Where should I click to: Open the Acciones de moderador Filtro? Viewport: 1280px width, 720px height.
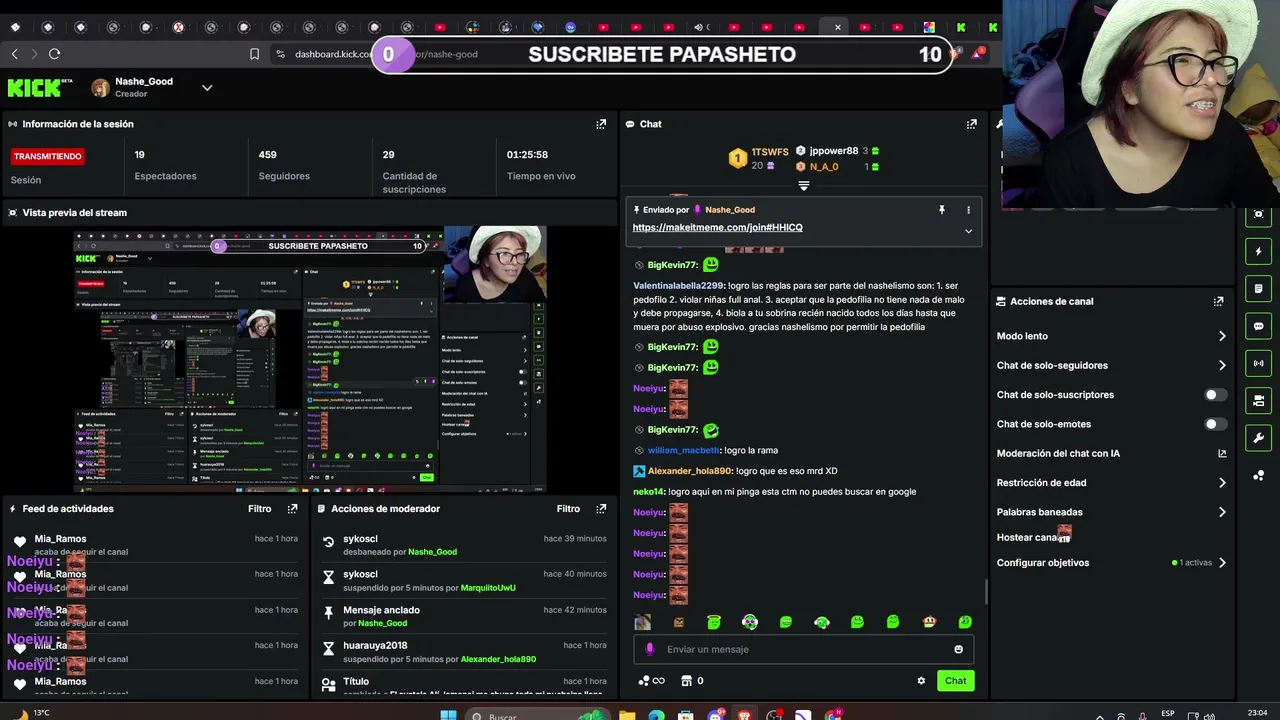tap(568, 509)
